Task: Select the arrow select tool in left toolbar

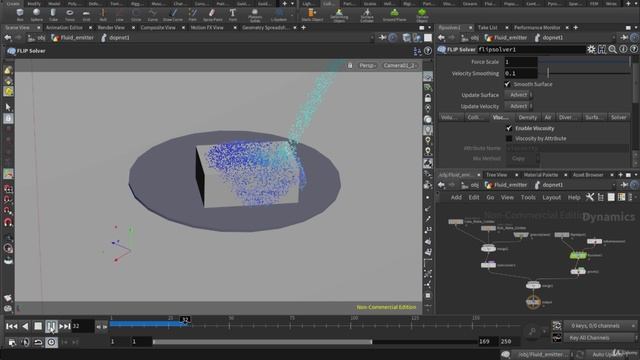Action: pyautogui.click(x=8, y=107)
